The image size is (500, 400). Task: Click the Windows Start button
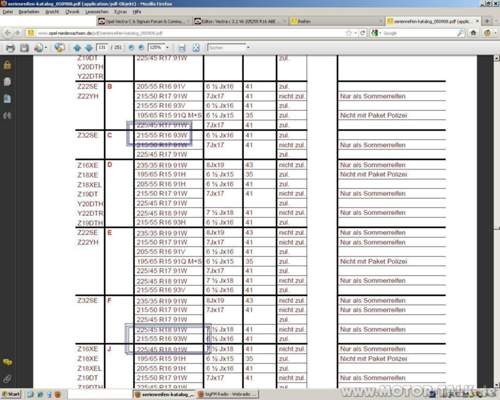point(11,394)
